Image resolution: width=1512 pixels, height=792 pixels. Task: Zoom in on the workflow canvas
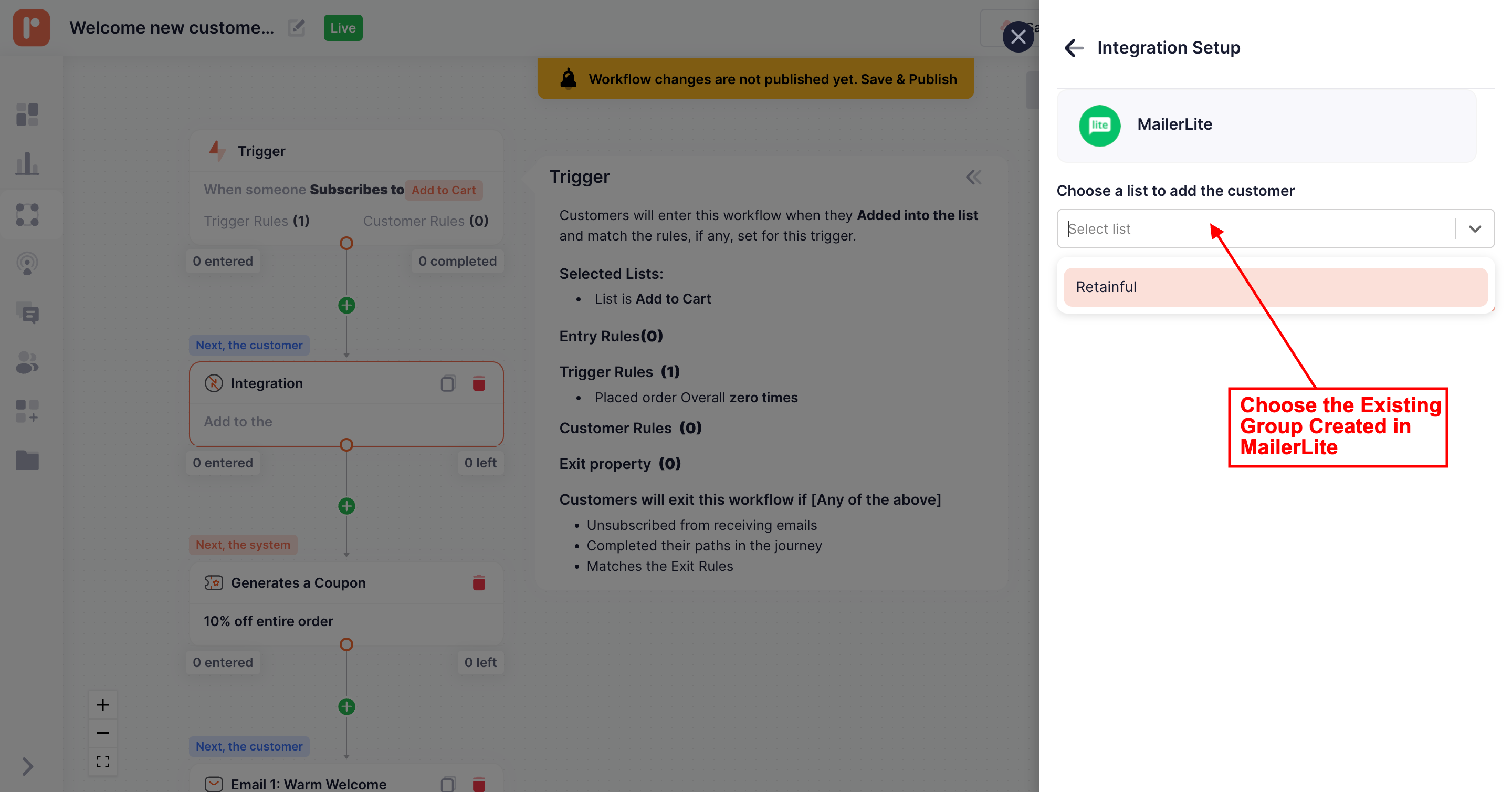(103, 704)
